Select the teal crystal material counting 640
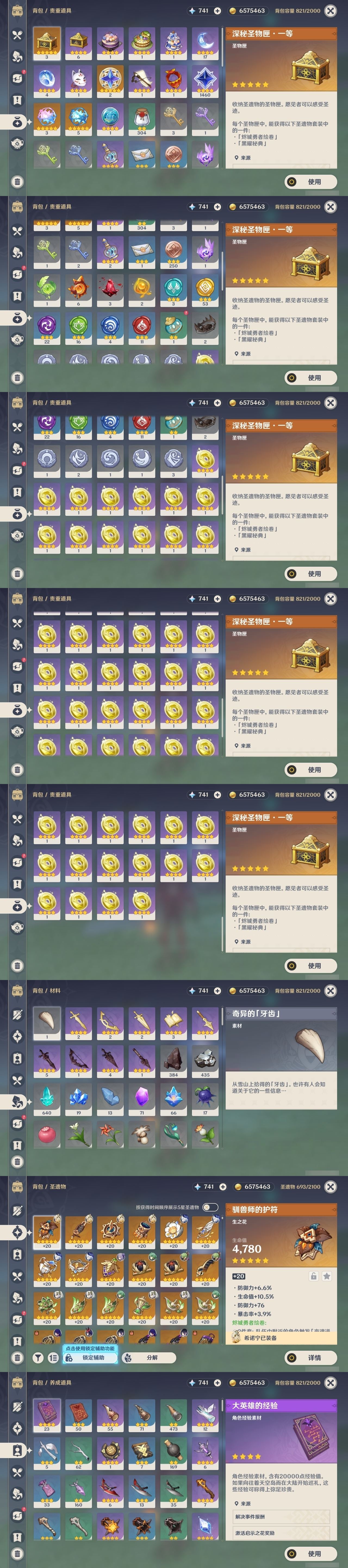 click(x=47, y=1099)
